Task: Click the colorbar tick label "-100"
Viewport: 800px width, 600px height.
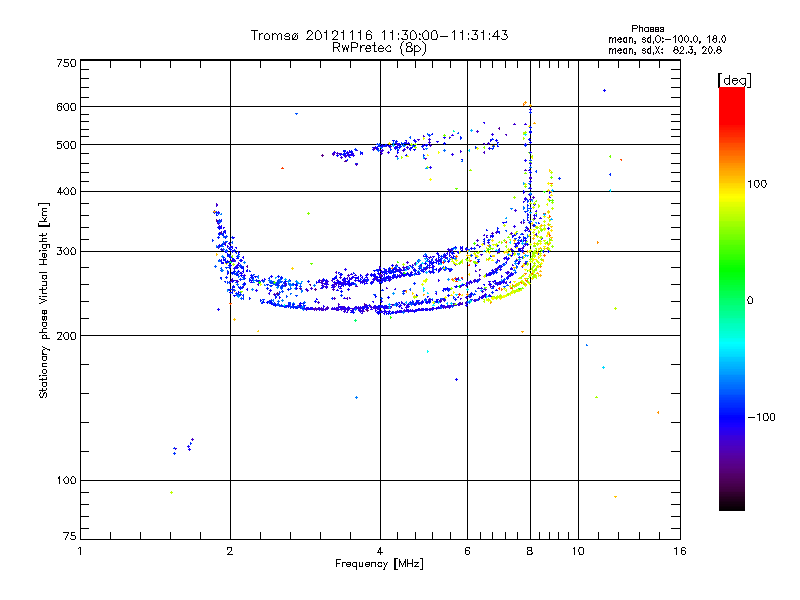Action: [x=761, y=417]
